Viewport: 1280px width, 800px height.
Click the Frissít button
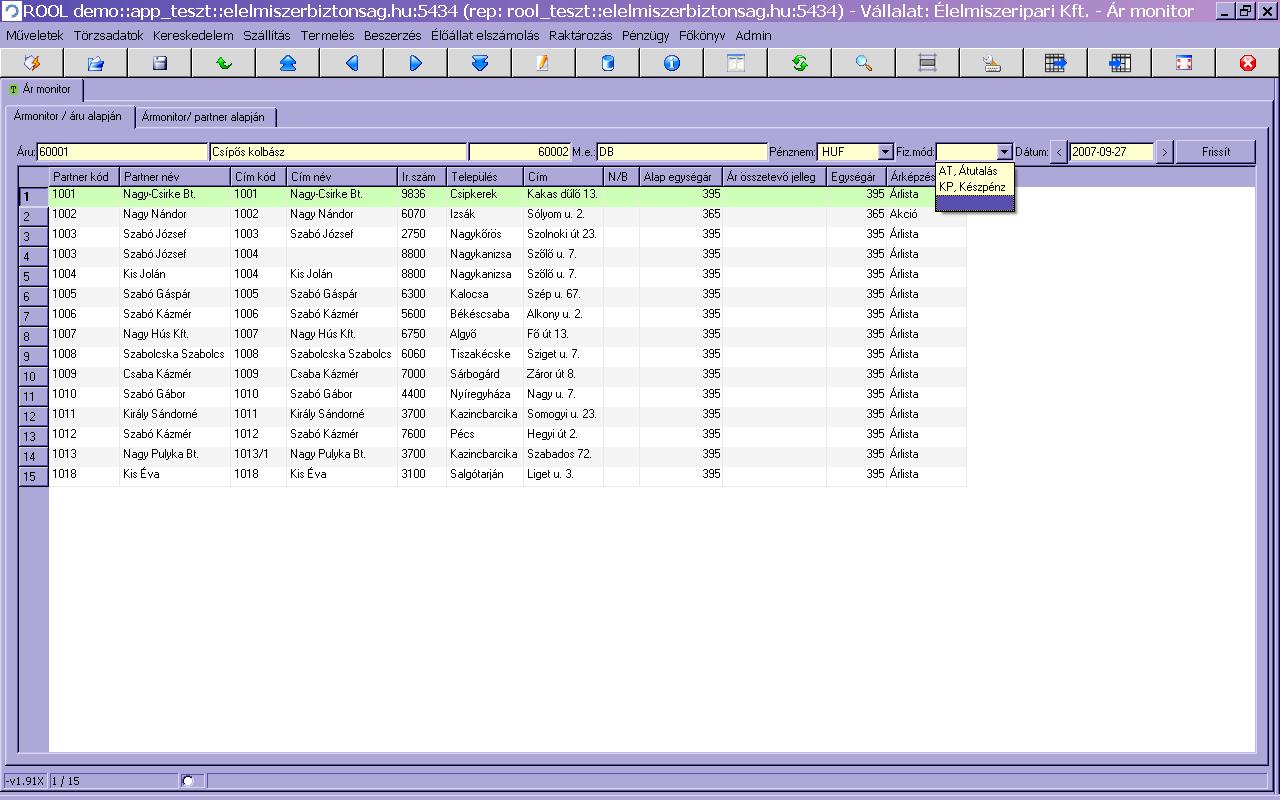pos(1215,152)
